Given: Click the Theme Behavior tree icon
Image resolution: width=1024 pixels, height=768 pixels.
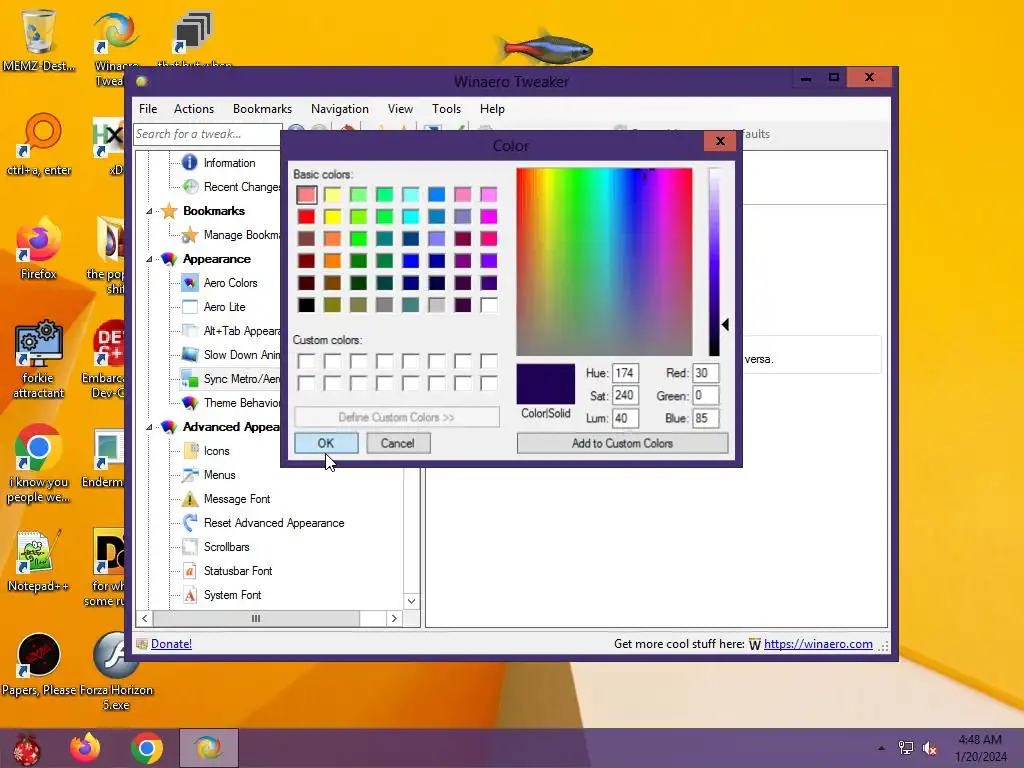Looking at the screenshot, I should [189, 403].
